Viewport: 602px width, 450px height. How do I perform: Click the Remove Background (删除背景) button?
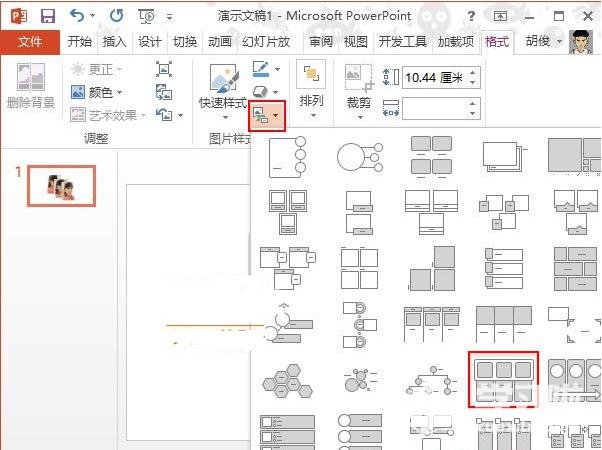point(31,87)
